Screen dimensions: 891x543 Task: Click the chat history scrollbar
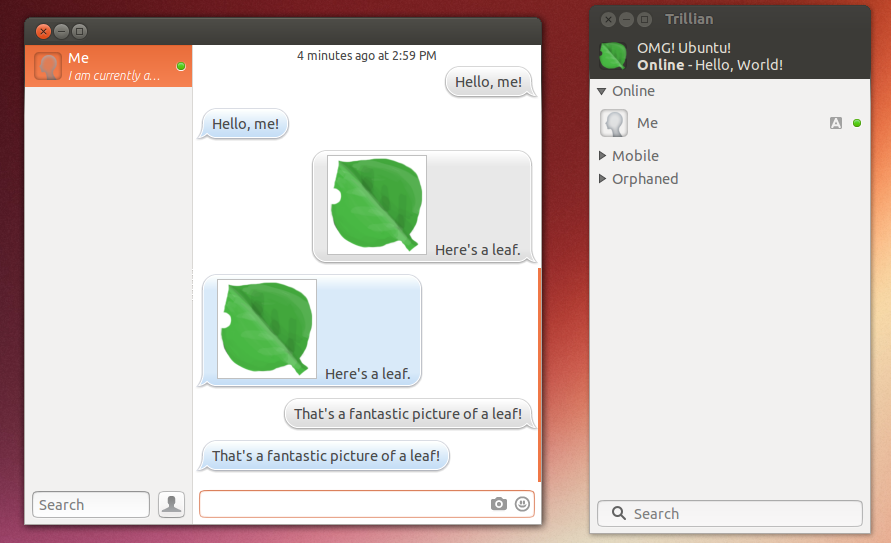pyautogui.click(x=539, y=375)
